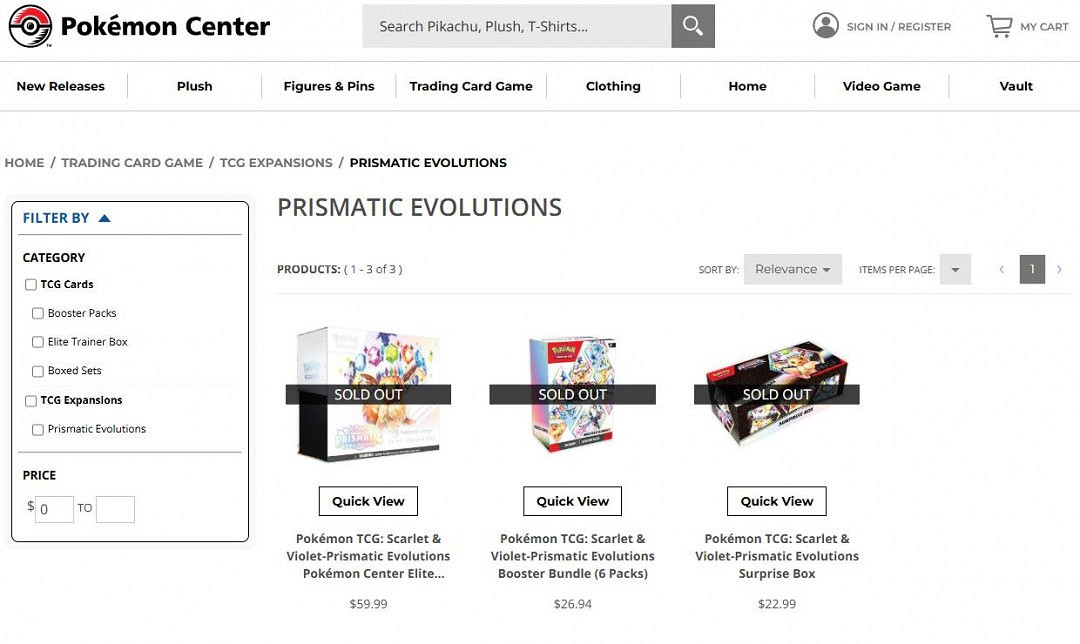Open the Plush menu
1080x644 pixels.
click(194, 86)
